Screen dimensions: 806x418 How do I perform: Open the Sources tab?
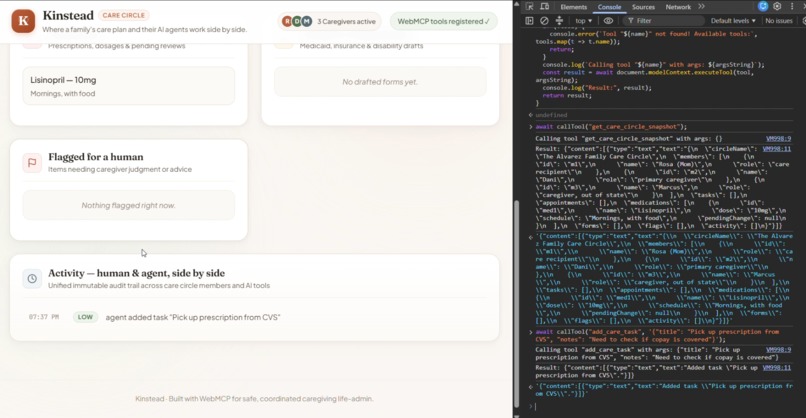(643, 7)
